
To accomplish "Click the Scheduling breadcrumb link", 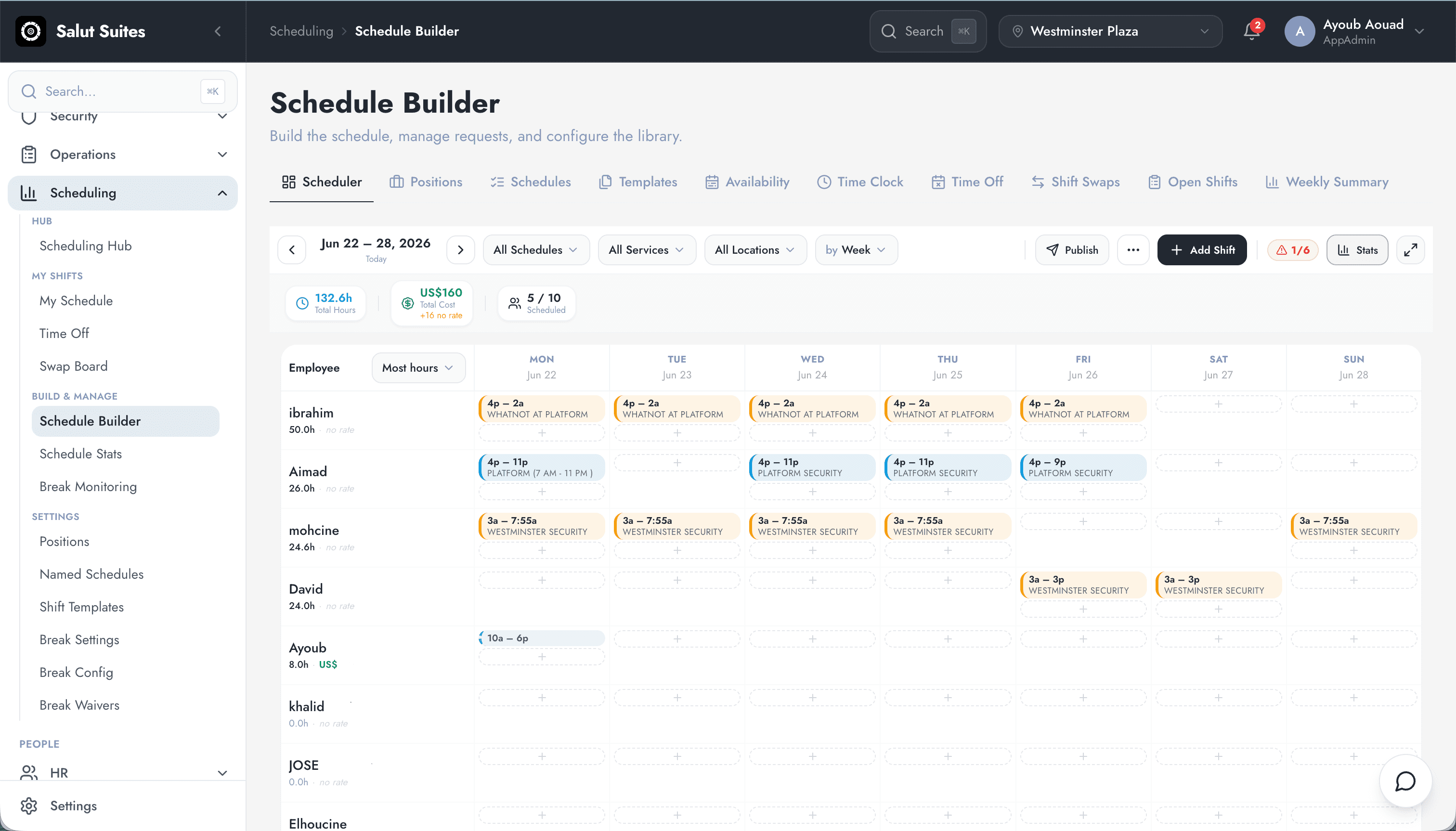I will [x=301, y=31].
